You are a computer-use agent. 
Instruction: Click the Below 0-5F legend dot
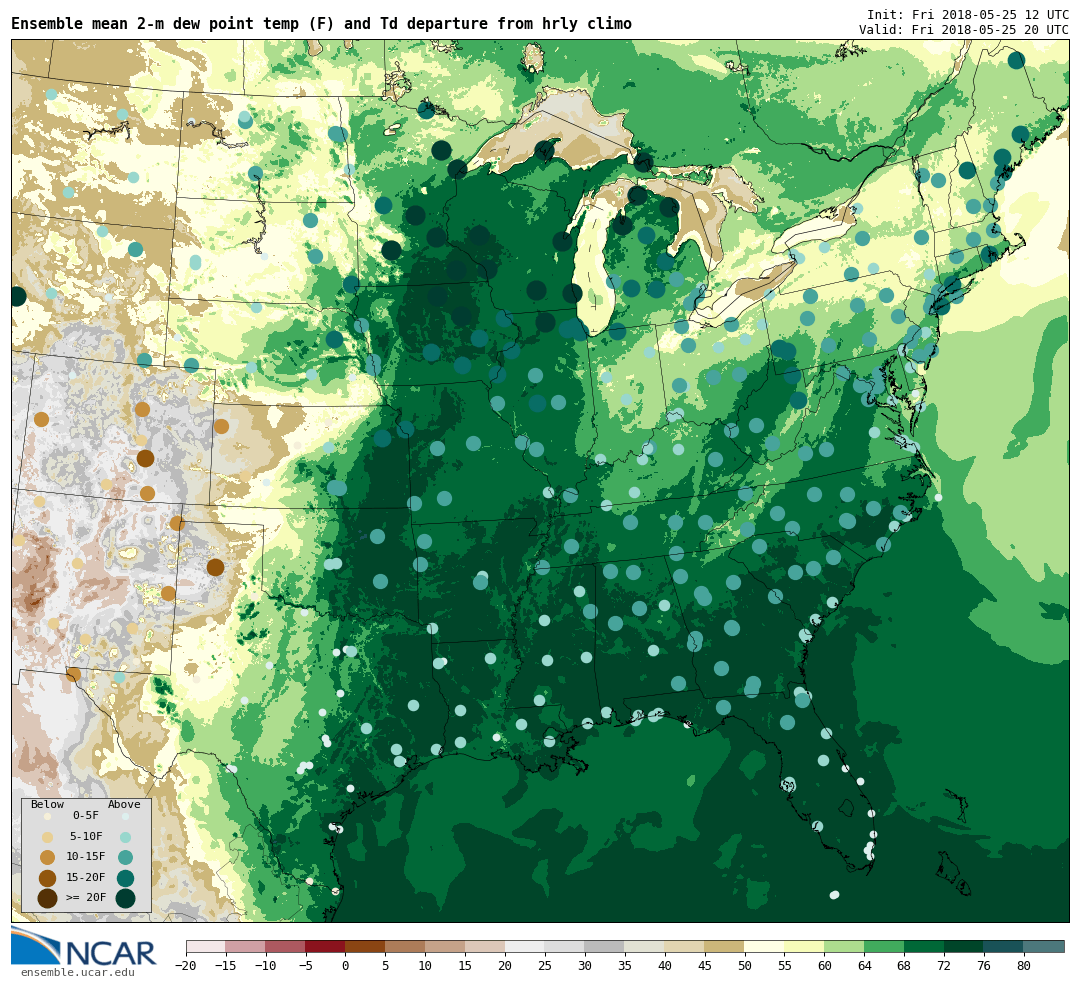pyautogui.click(x=48, y=816)
